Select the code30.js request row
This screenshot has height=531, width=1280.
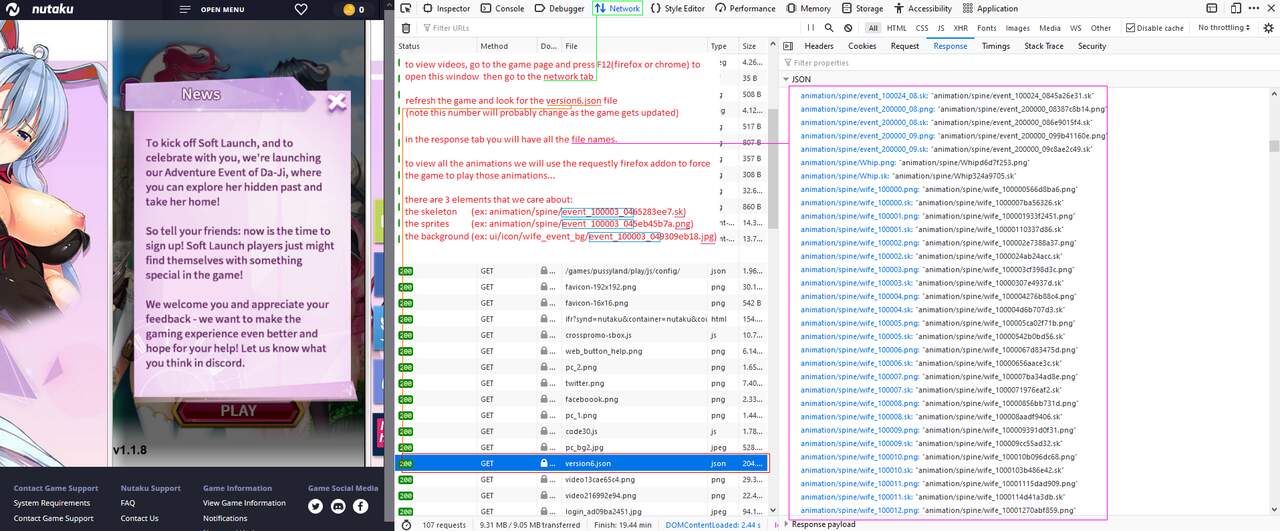(x=581, y=431)
